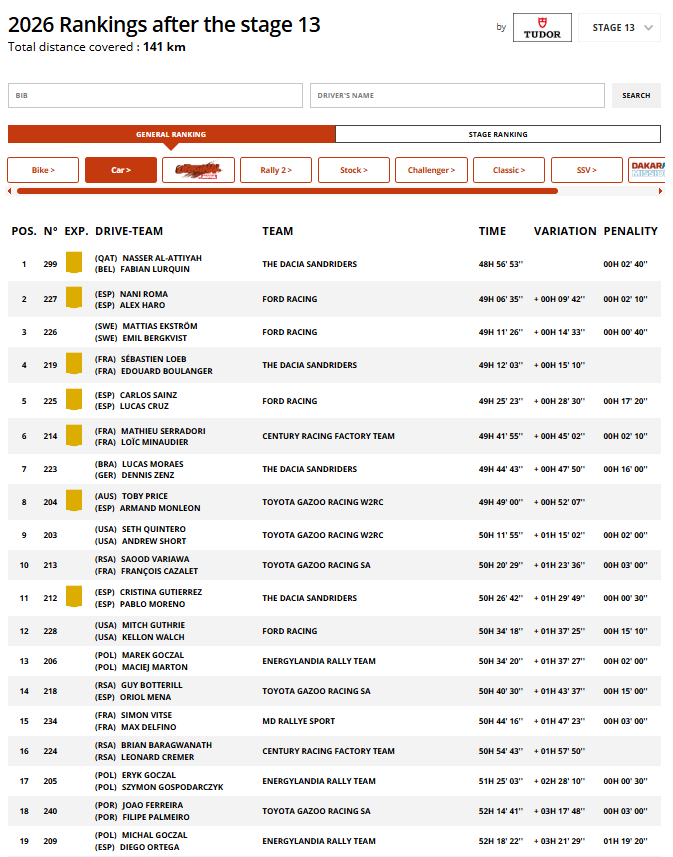Switch to the Stage Ranking tab
The image size is (673, 857).
(498, 134)
